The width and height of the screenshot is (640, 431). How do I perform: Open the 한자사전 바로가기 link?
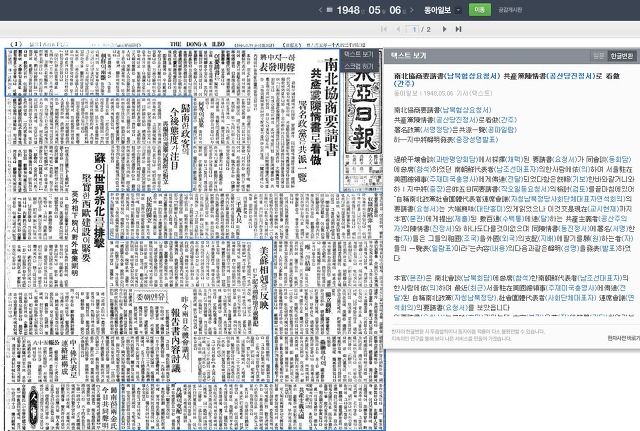click(624, 338)
